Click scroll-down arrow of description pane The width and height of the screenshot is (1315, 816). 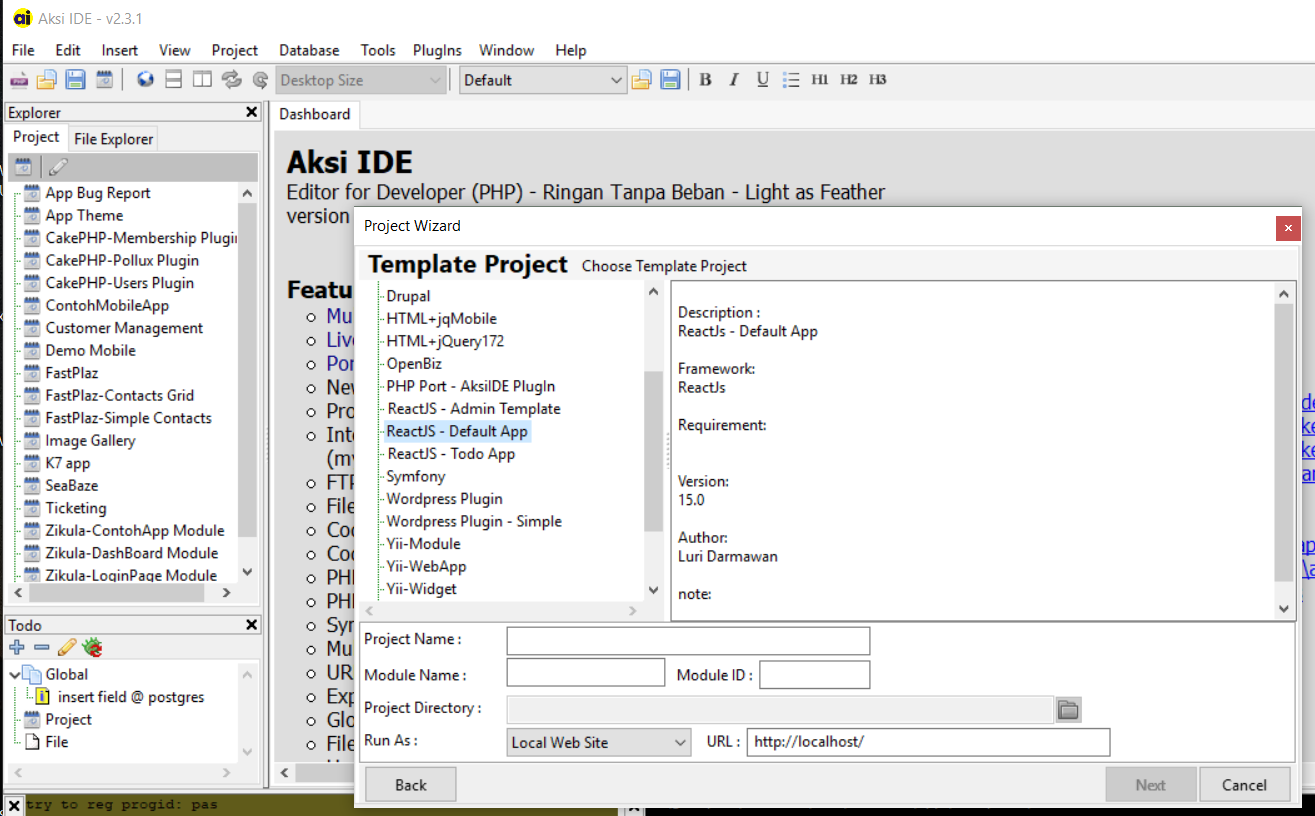(1285, 607)
